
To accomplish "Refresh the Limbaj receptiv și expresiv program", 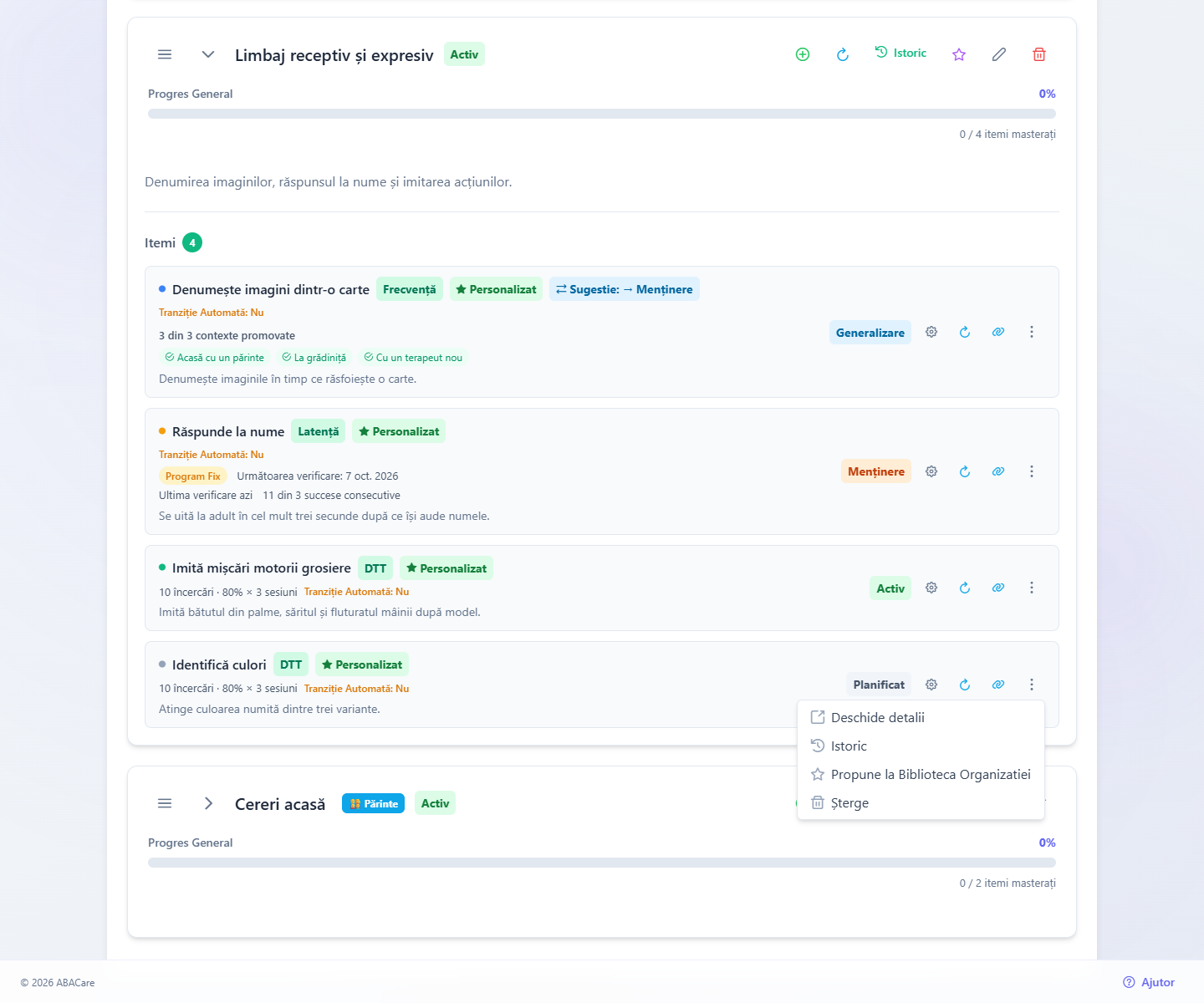I will [843, 54].
